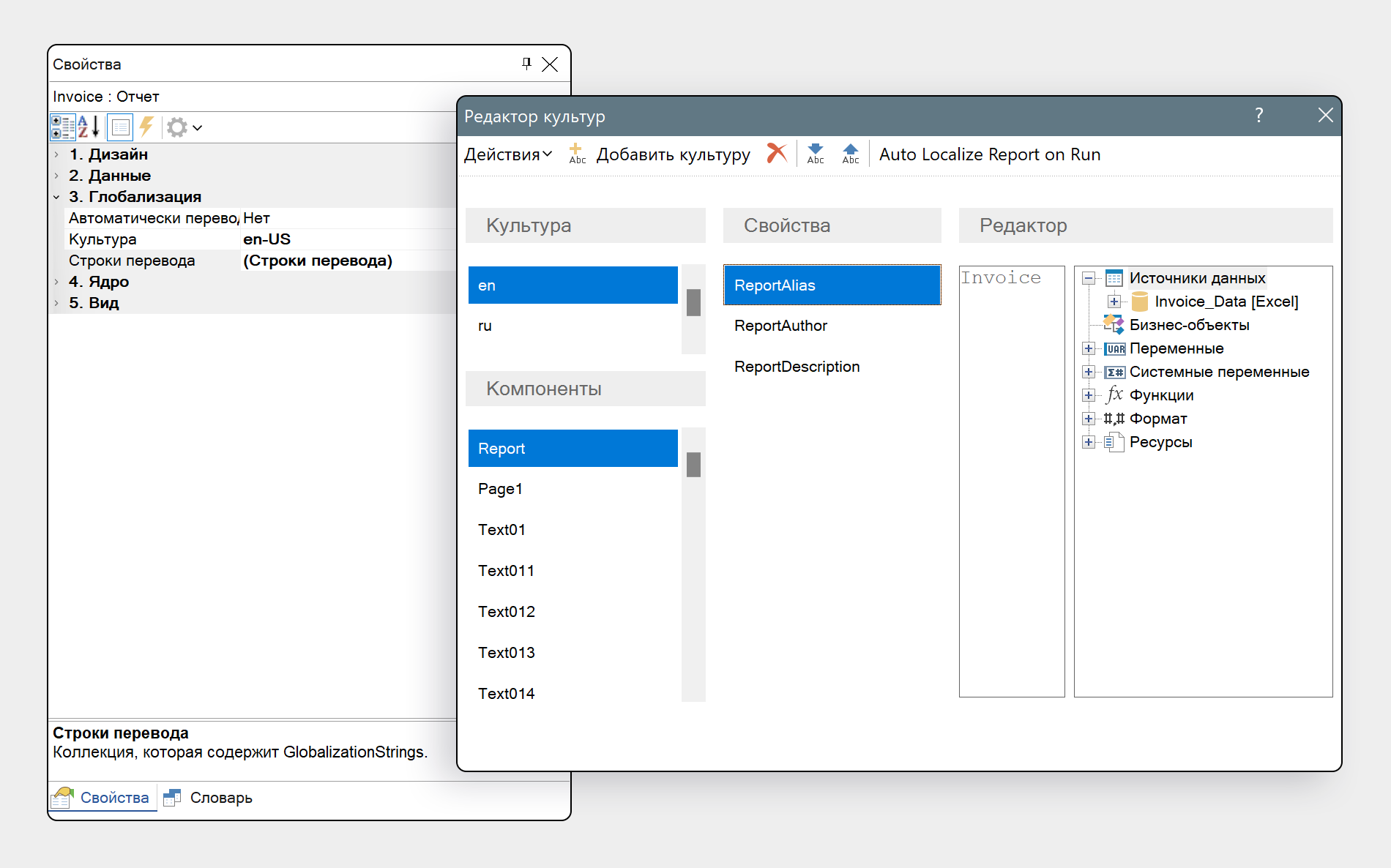1391x868 pixels.
Task: Click the categorized view icon in Properties
Action: [x=63, y=127]
